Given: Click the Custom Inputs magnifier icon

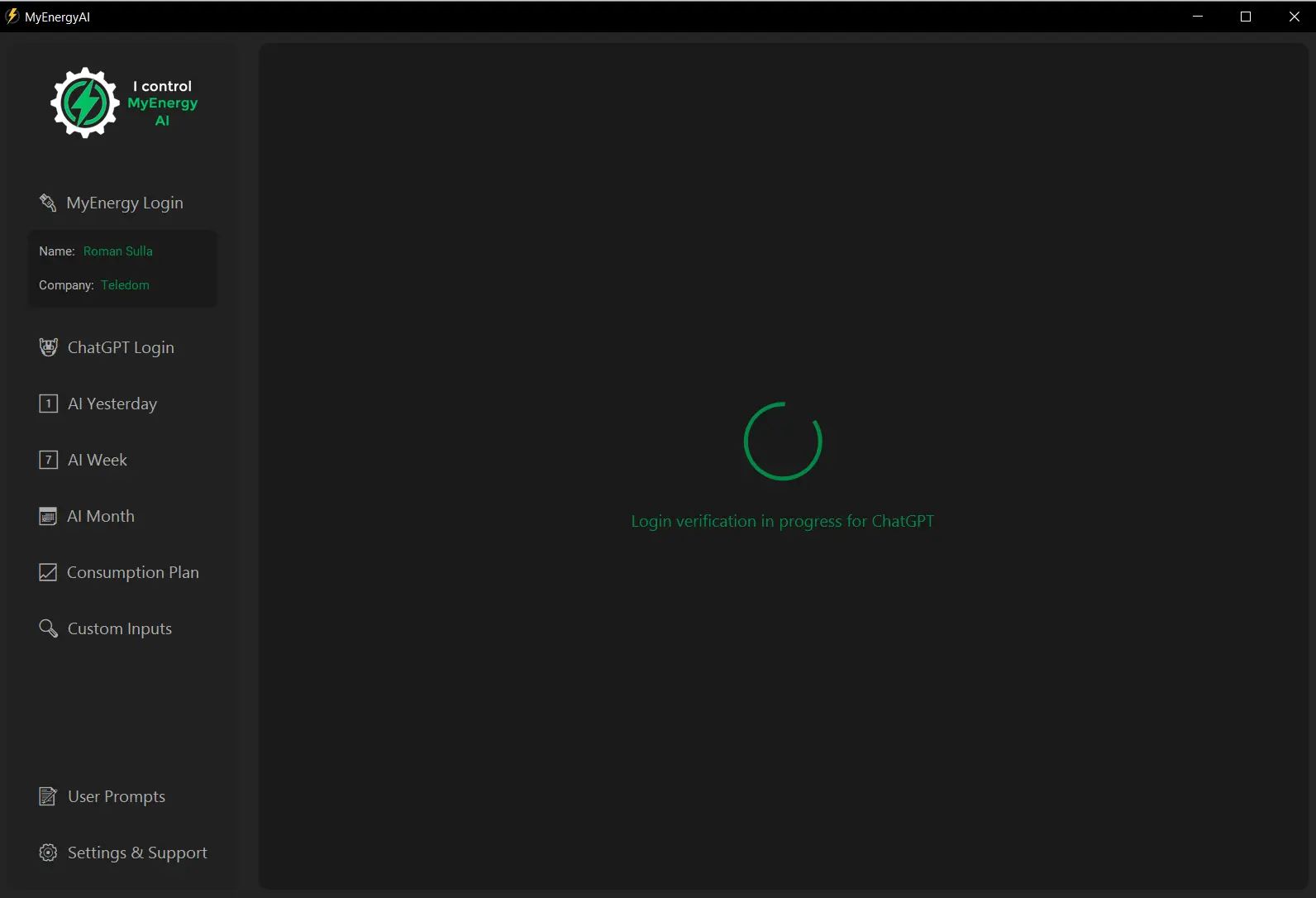Looking at the screenshot, I should point(48,628).
